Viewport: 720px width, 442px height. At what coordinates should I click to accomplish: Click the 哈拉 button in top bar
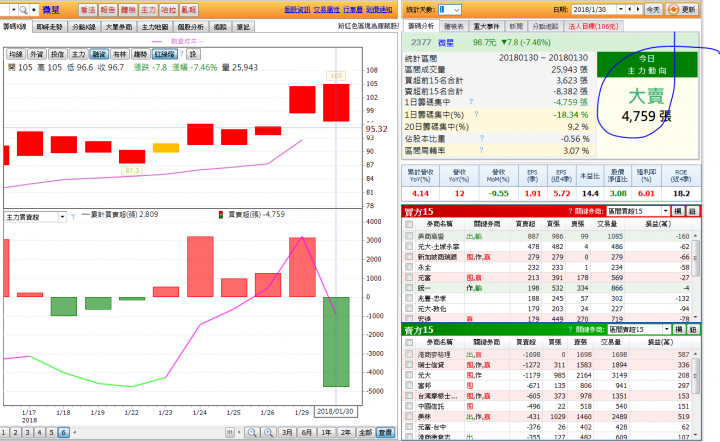click(x=168, y=10)
